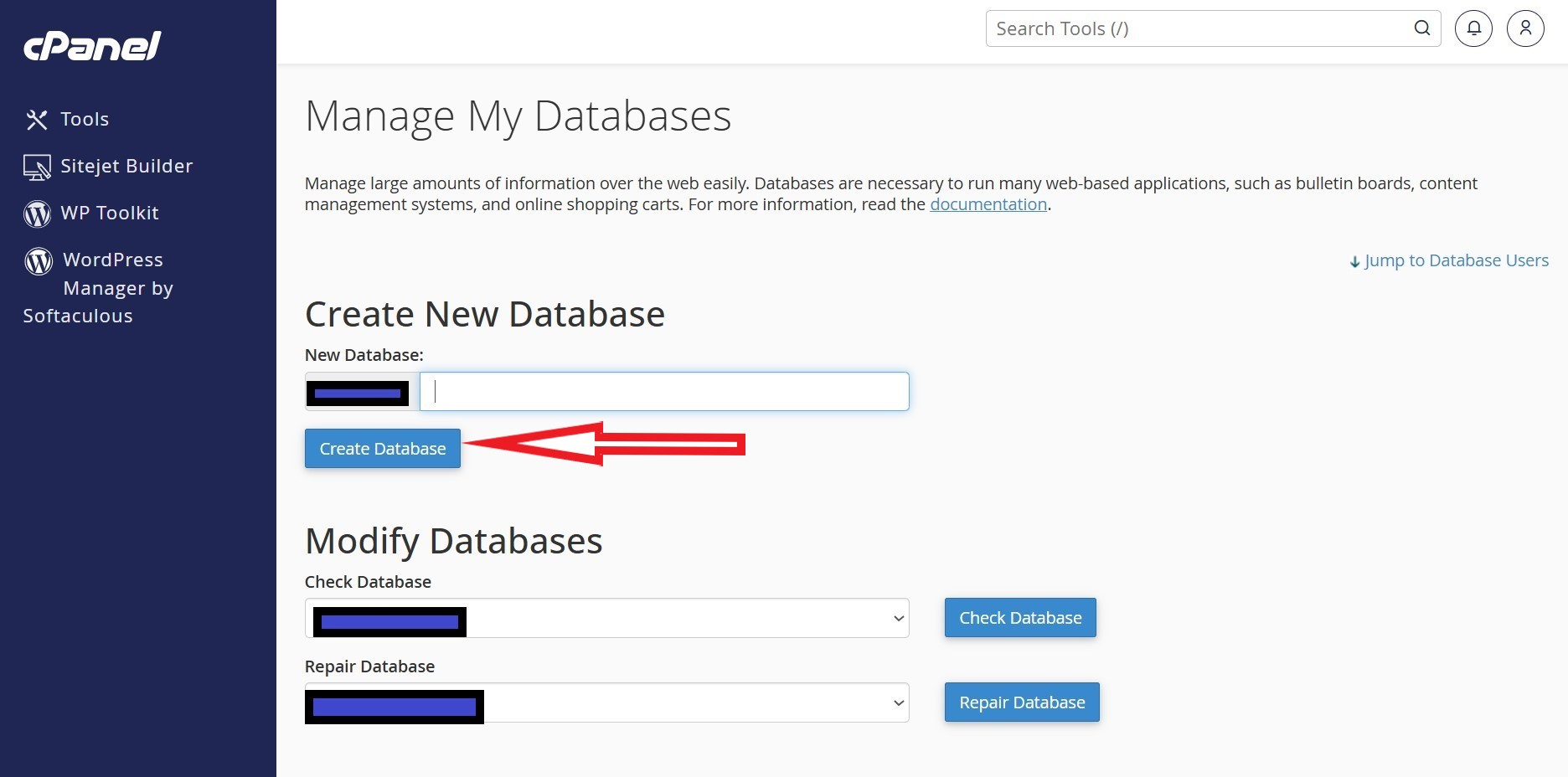Click the WordPress Manager logo icon
The width and height of the screenshot is (1568, 777).
(39, 261)
